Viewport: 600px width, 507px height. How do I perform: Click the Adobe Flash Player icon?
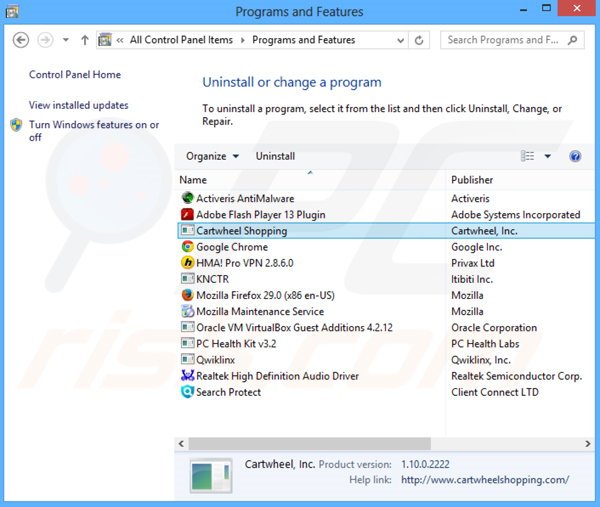[x=187, y=215]
